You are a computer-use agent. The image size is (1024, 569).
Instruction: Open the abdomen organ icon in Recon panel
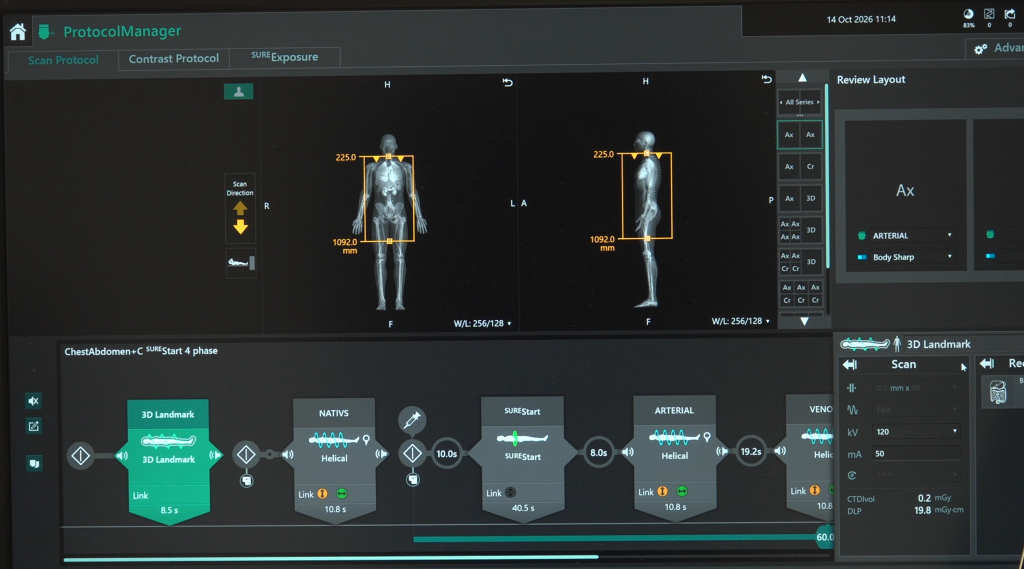(x=998, y=392)
